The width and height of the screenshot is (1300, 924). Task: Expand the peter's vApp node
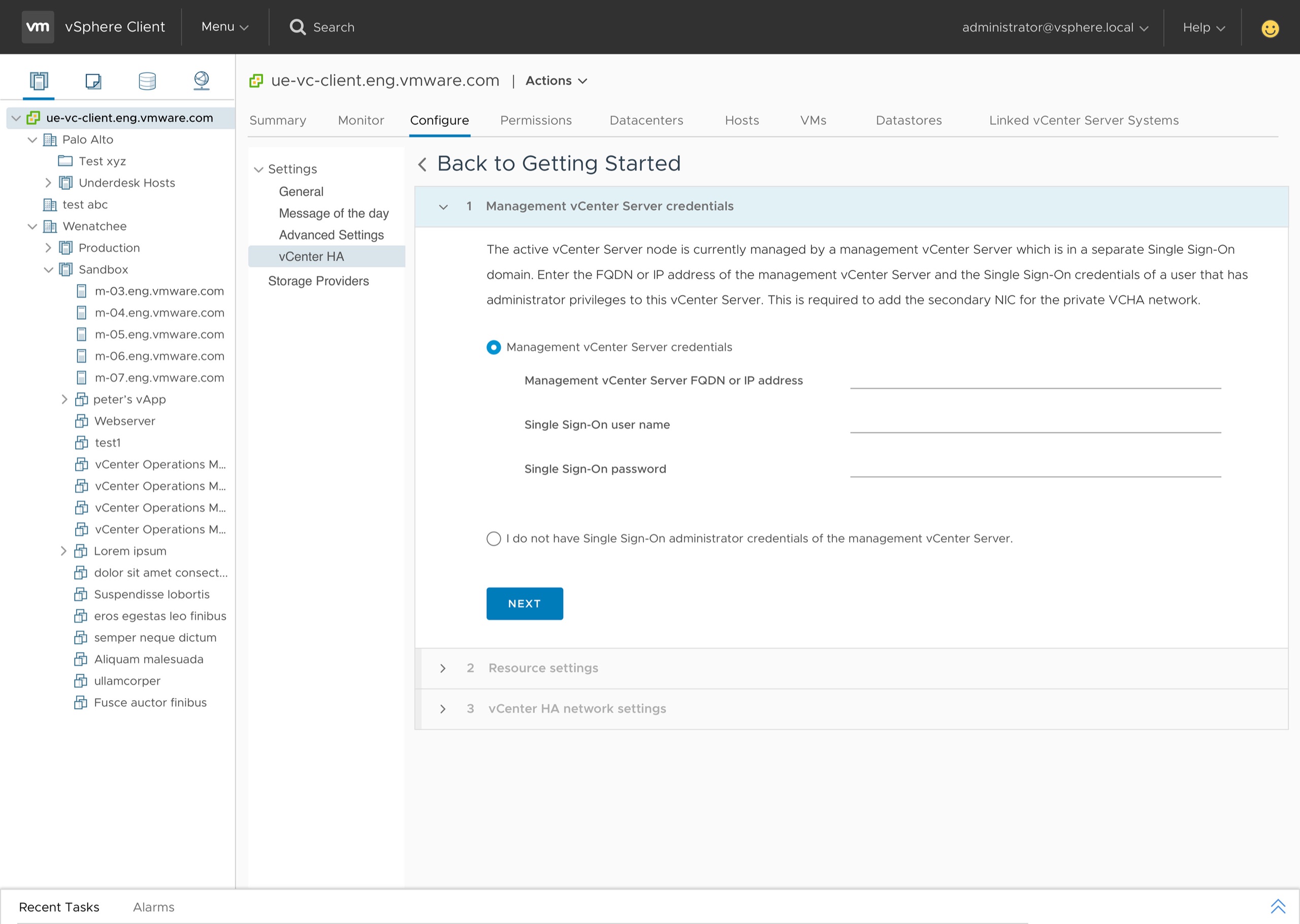64,400
